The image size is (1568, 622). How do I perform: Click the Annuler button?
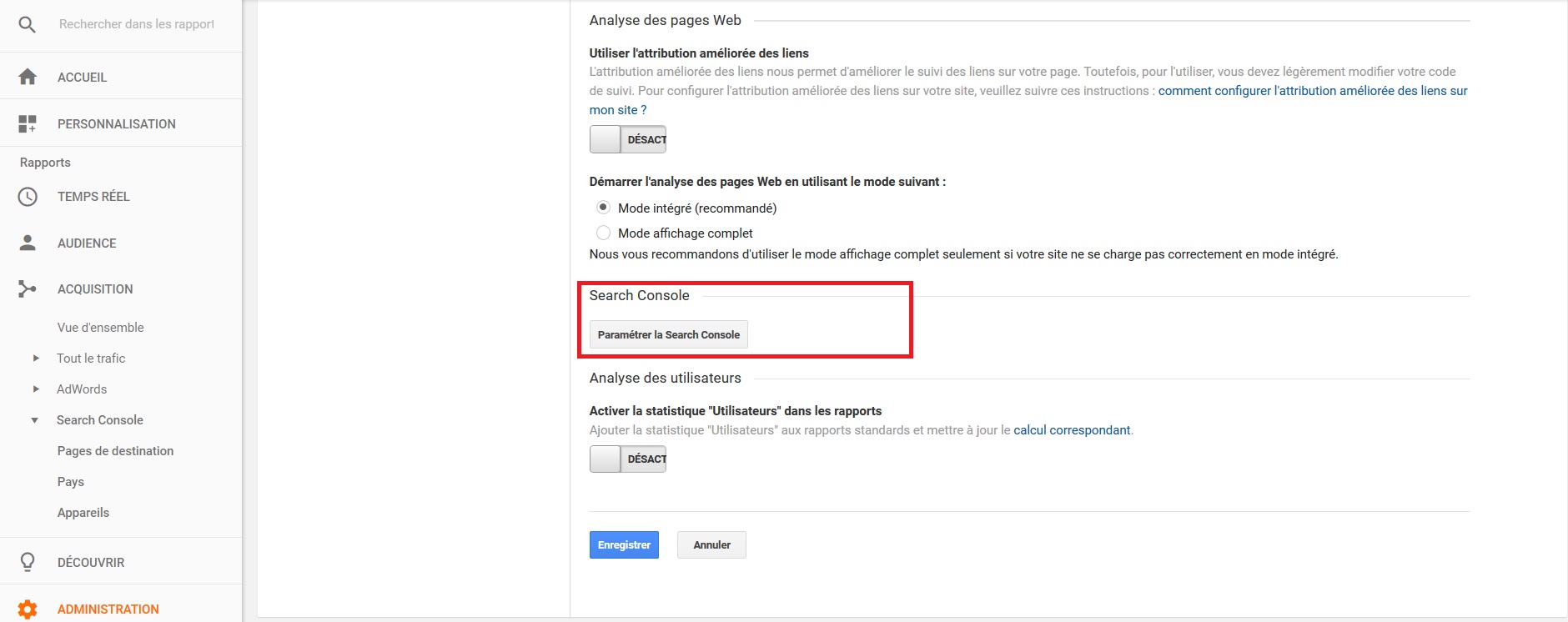tap(711, 544)
